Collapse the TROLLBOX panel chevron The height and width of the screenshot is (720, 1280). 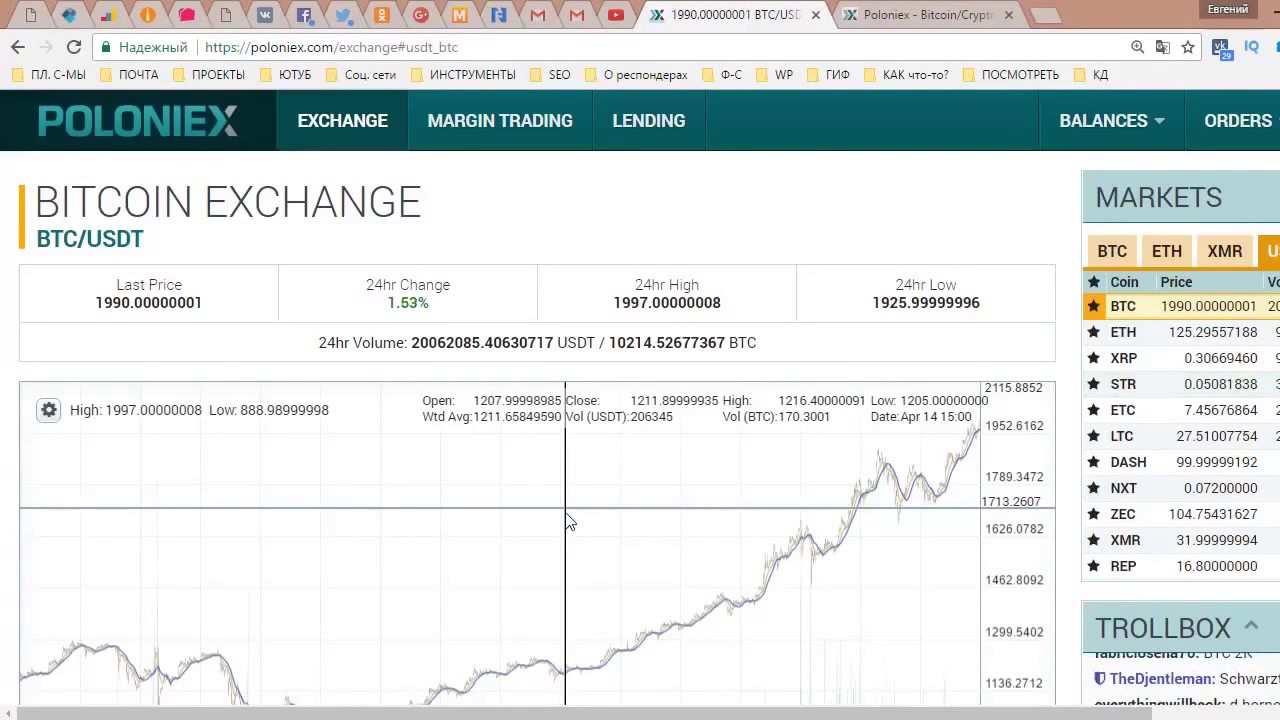[1251, 627]
